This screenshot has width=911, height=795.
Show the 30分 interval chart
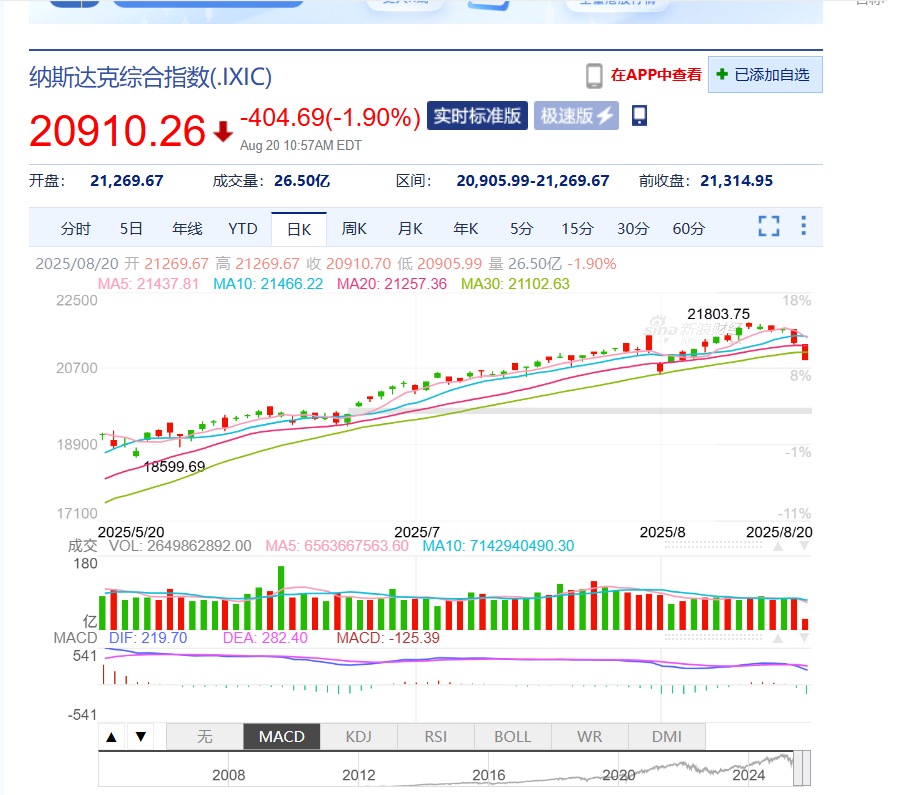pyautogui.click(x=633, y=228)
